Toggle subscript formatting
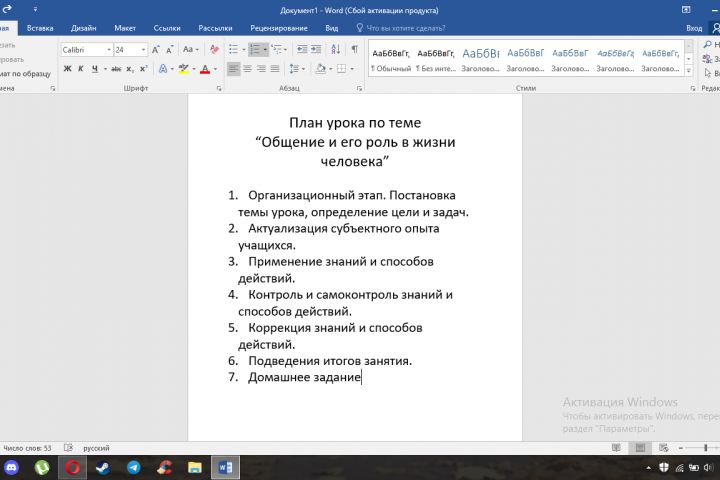 click(x=130, y=69)
